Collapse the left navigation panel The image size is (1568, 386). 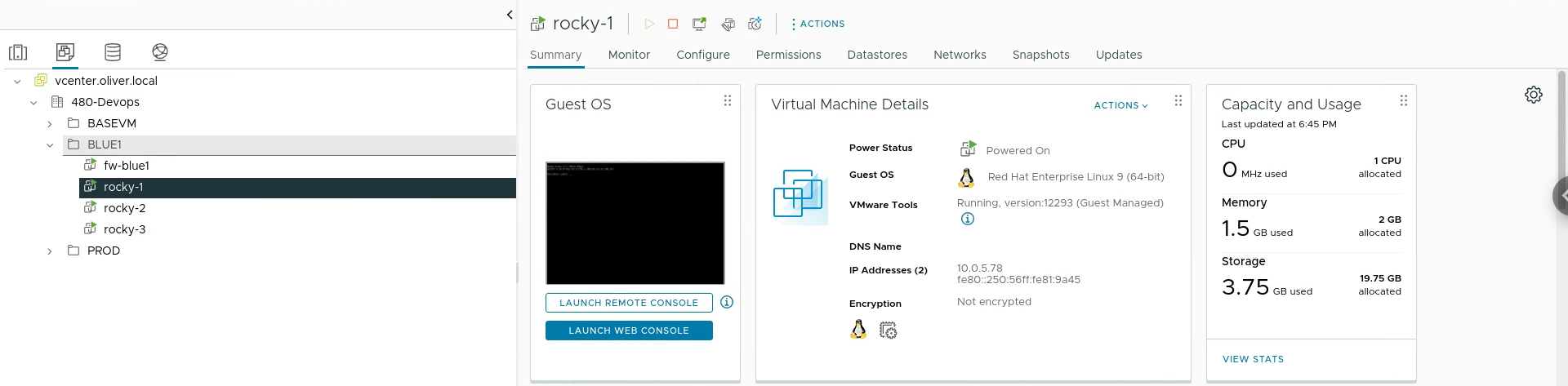[510, 15]
